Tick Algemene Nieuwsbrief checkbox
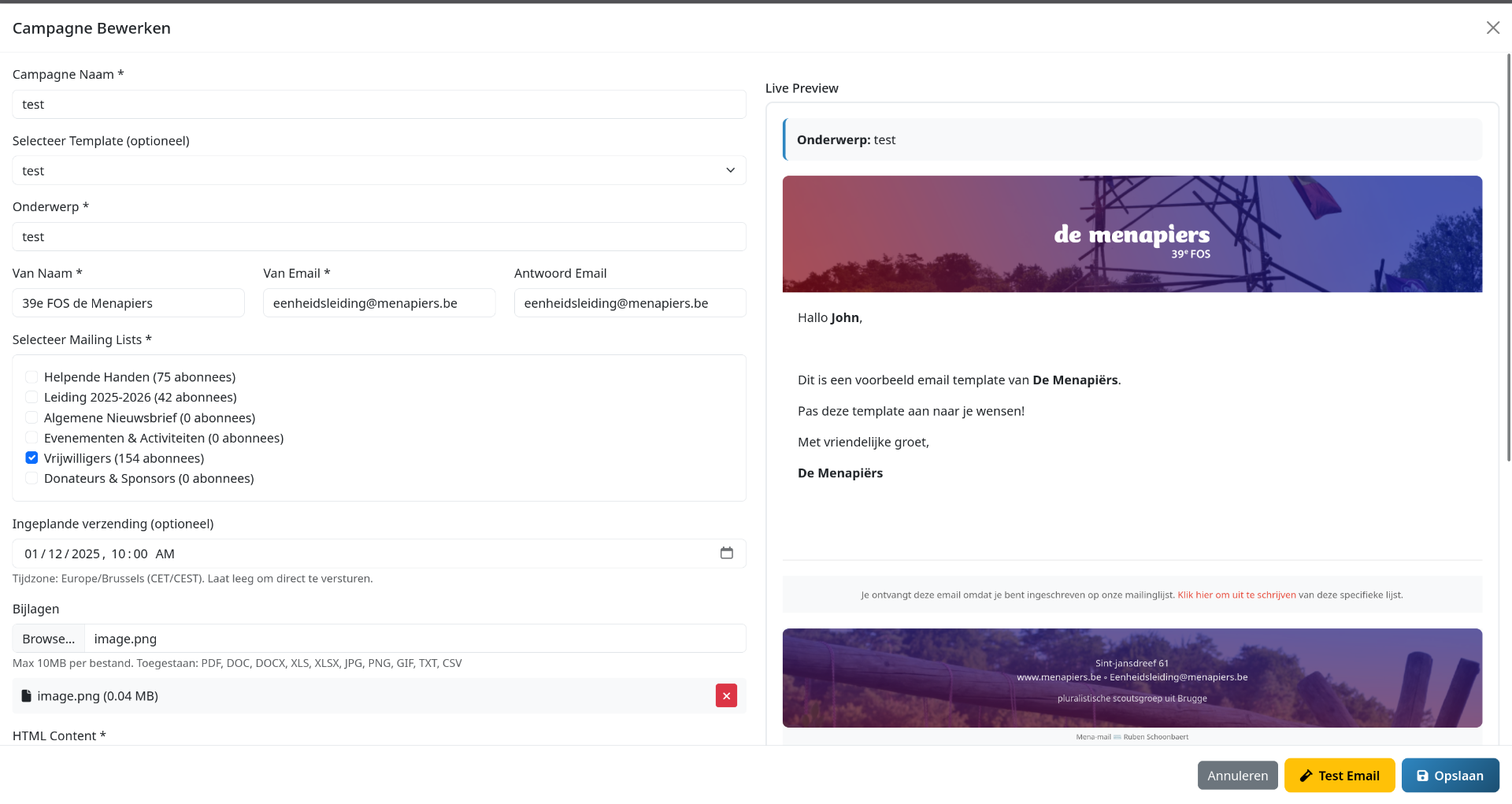This screenshot has height=804, width=1512. [x=31, y=418]
